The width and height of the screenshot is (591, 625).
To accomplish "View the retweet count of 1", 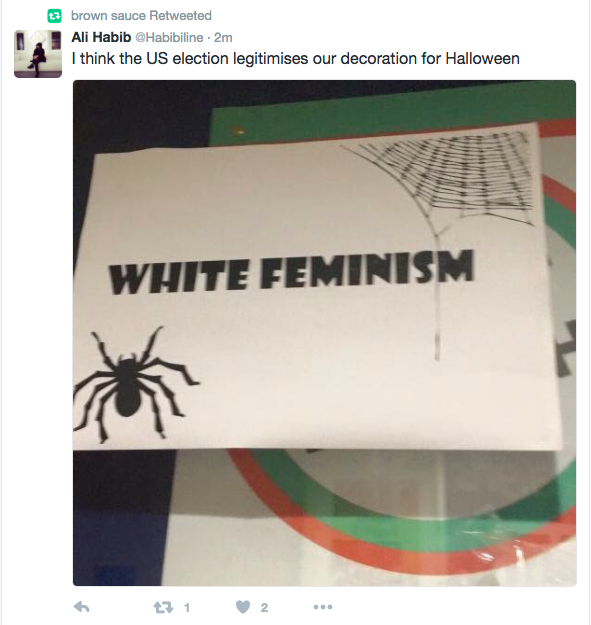I will [187, 607].
